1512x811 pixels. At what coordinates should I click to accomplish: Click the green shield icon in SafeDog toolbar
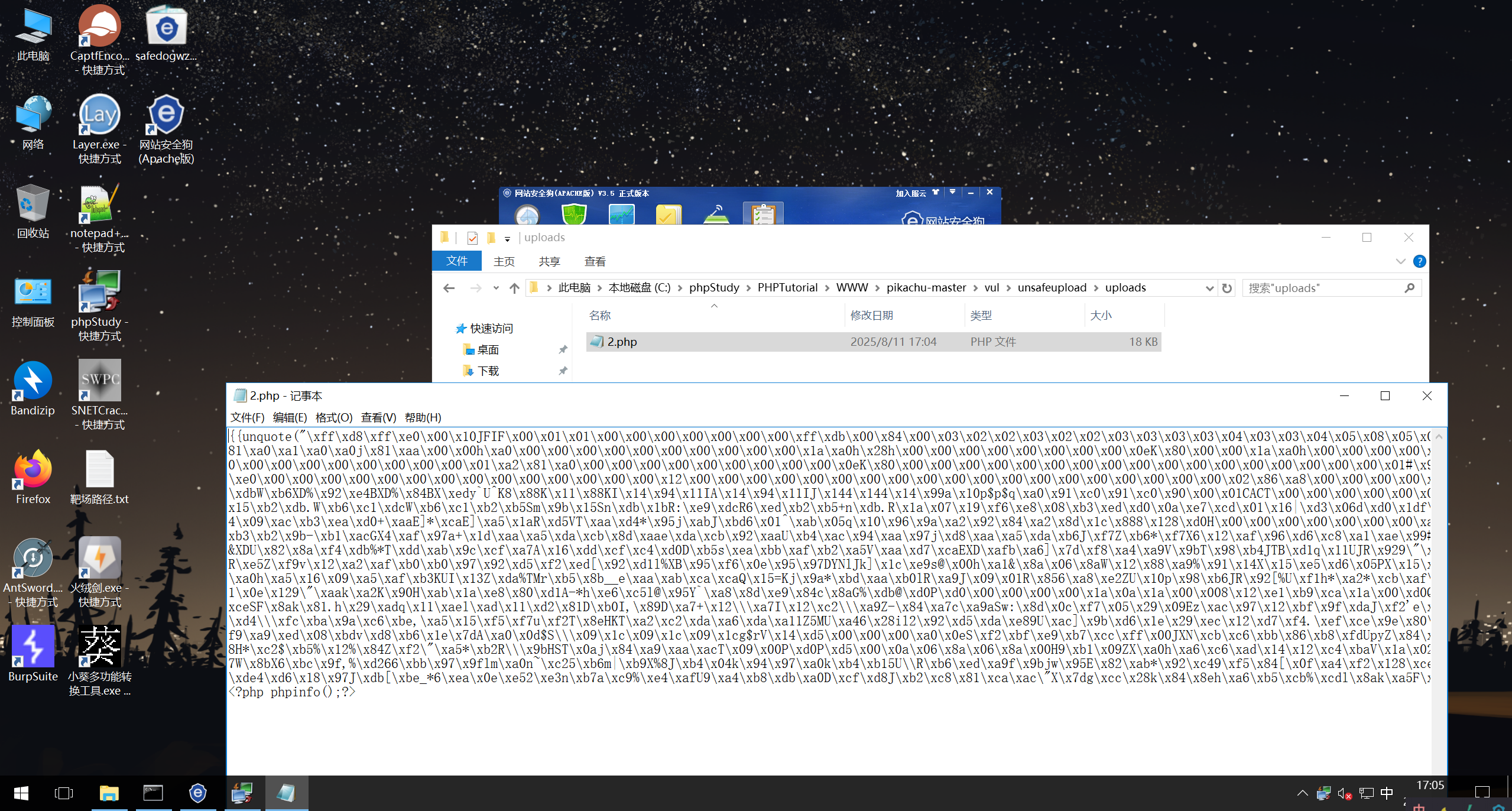point(573,214)
